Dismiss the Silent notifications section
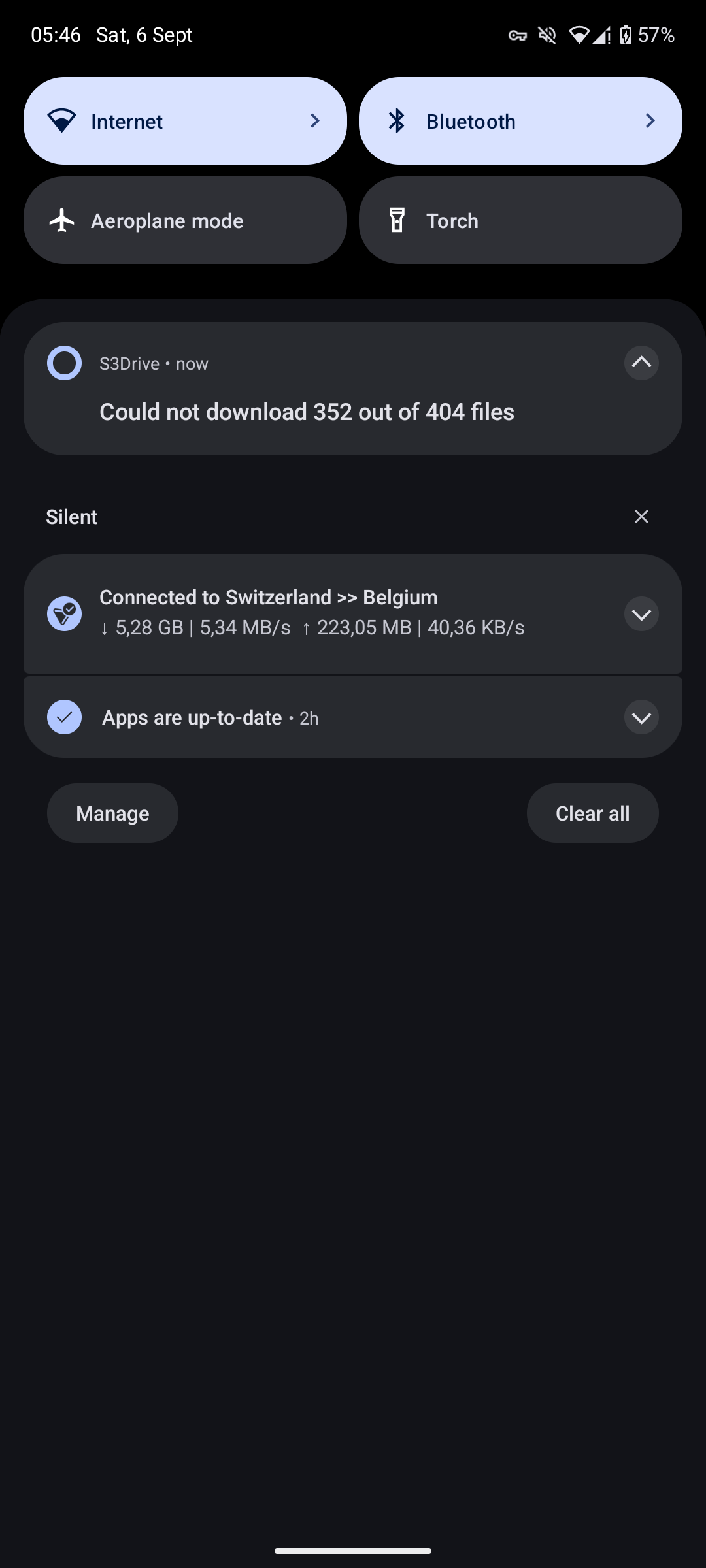Viewport: 706px width, 1568px height. coord(641,517)
